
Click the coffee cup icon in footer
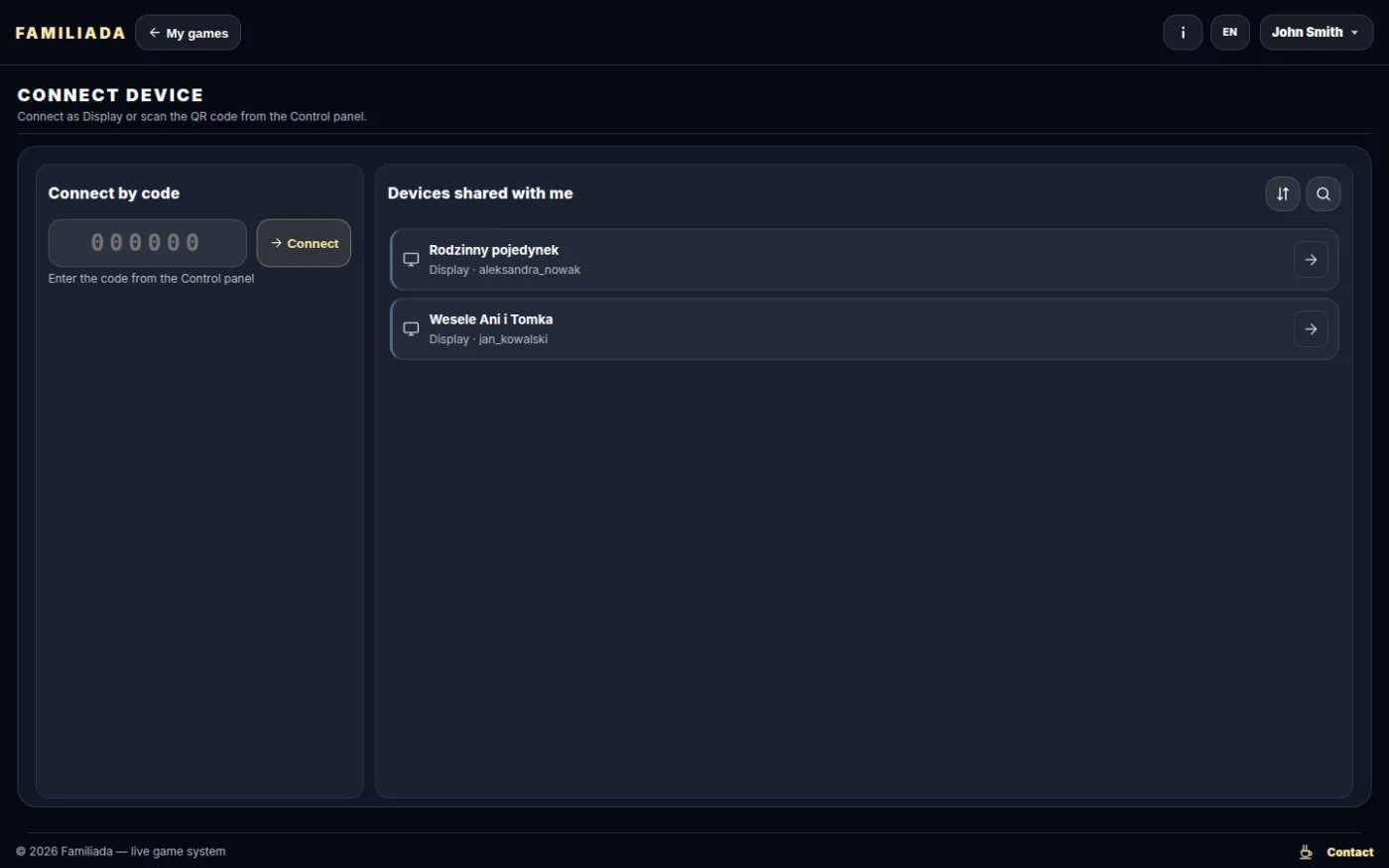1306,852
